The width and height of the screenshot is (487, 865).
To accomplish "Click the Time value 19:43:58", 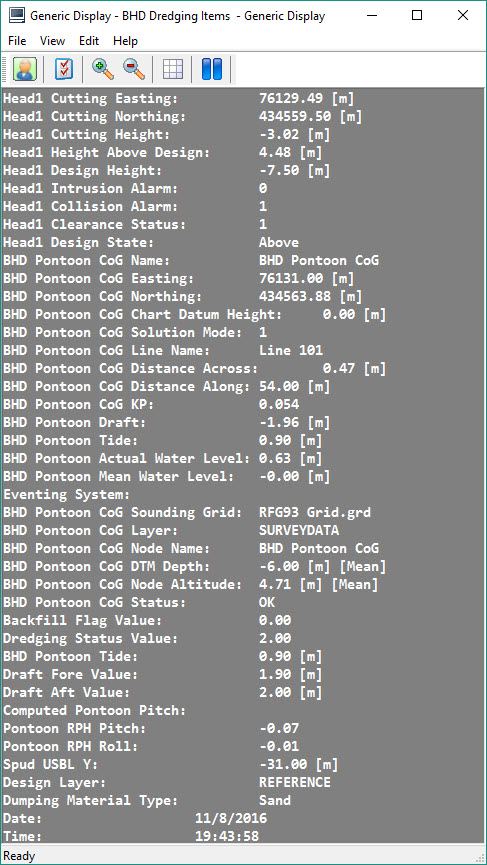I will pos(227,836).
